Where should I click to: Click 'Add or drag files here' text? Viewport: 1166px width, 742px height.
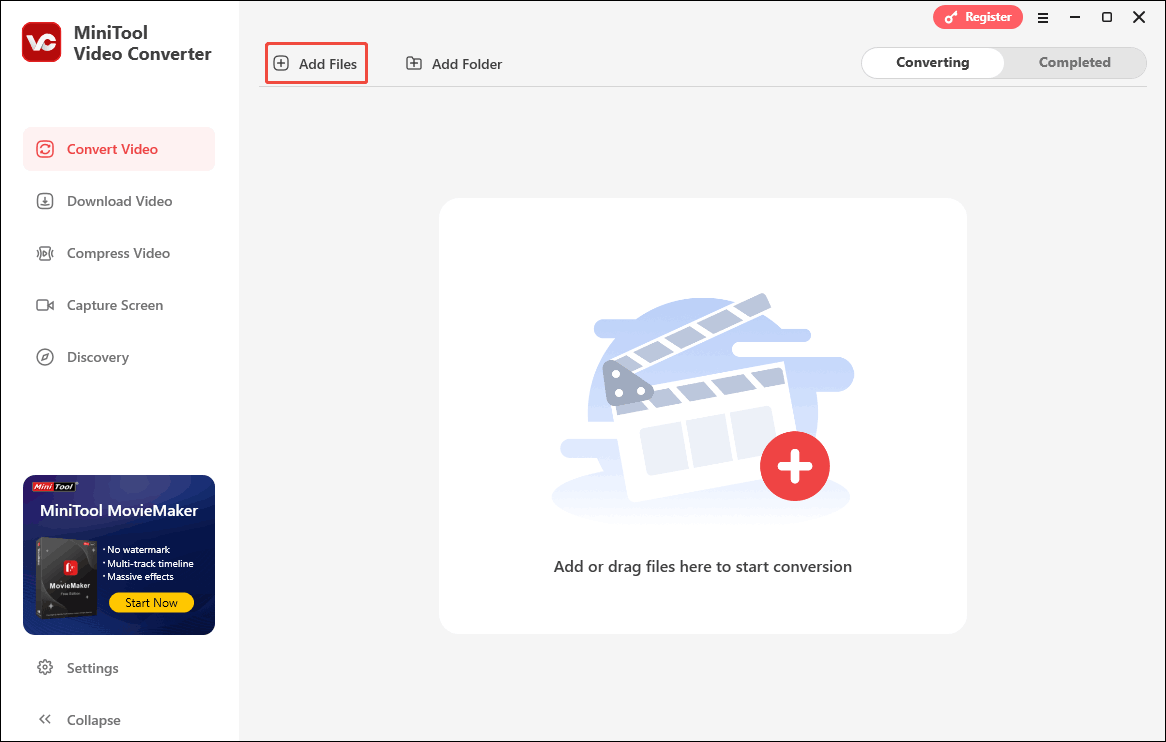[703, 567]
